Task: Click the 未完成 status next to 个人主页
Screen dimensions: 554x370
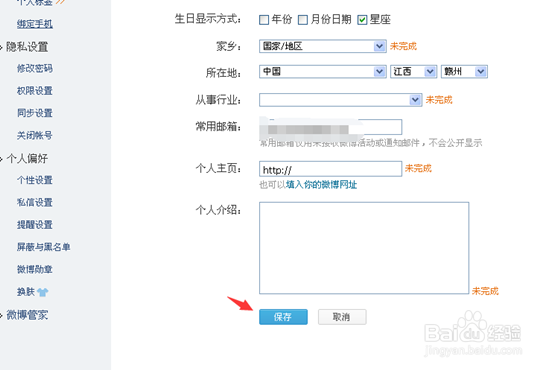Action: 418,168
